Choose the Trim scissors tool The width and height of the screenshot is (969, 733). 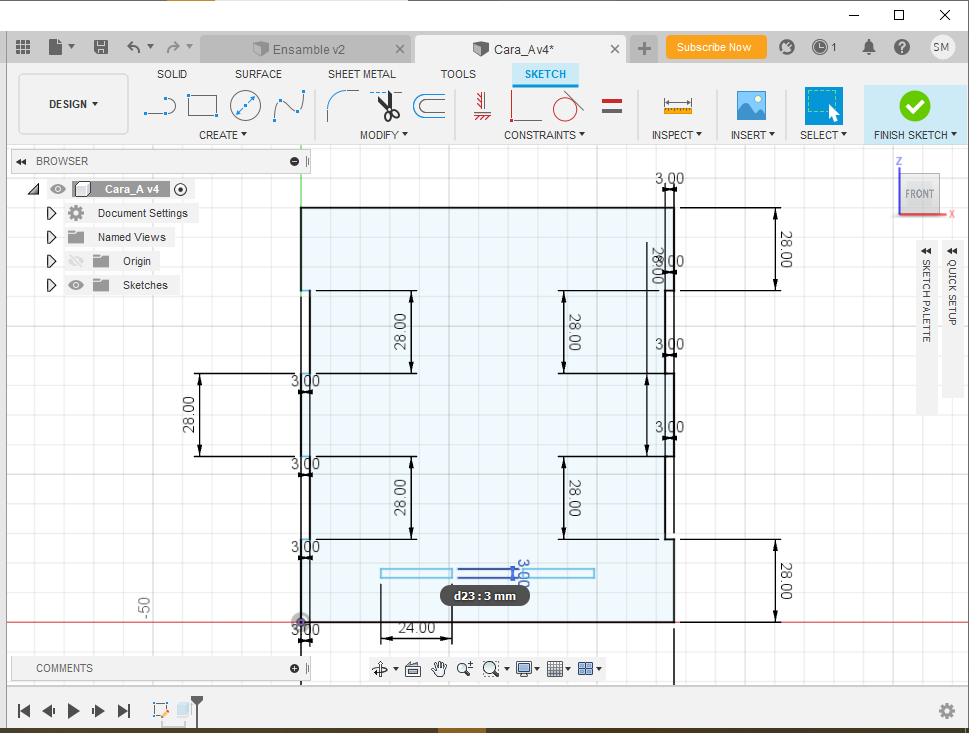click(x=386, y=105)
